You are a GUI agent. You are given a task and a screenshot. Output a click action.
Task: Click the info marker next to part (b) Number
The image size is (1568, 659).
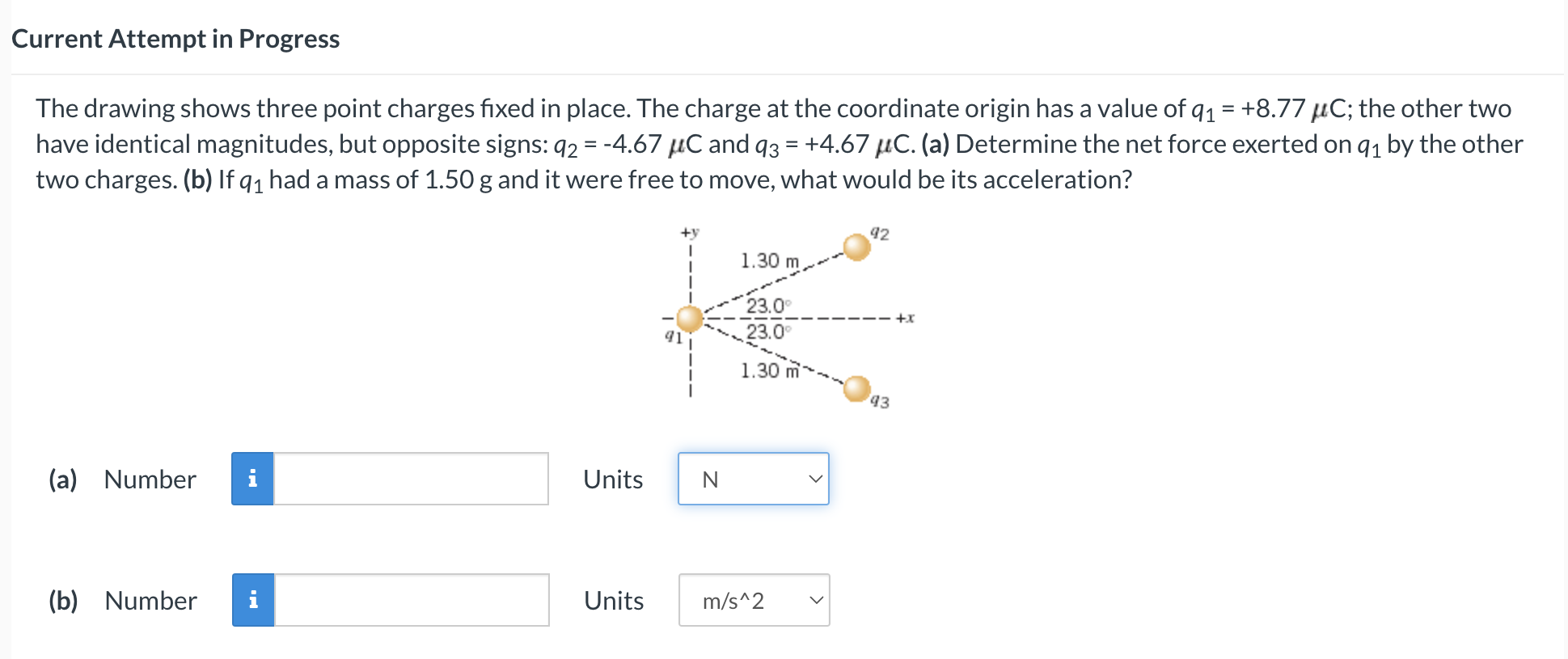coord(253,600)
